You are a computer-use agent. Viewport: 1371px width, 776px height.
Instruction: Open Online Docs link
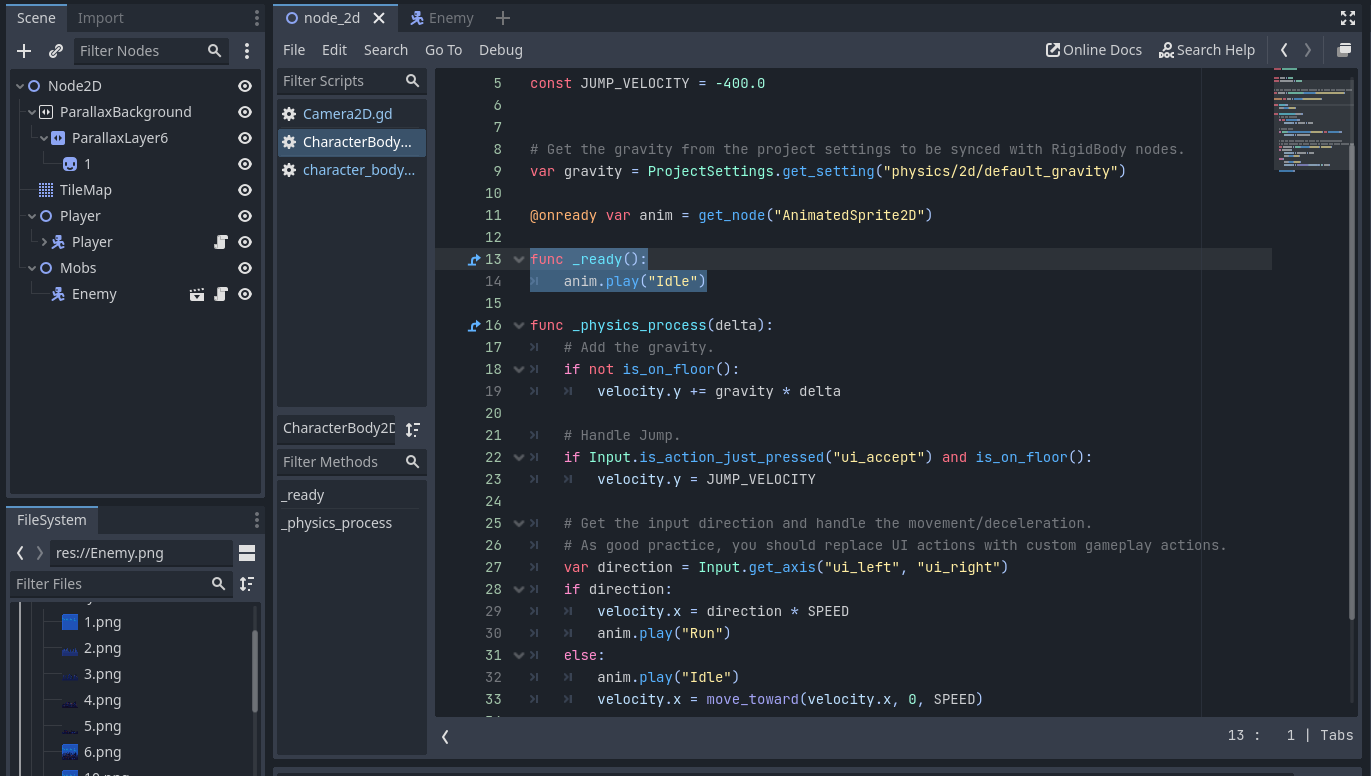point(1093,50)
